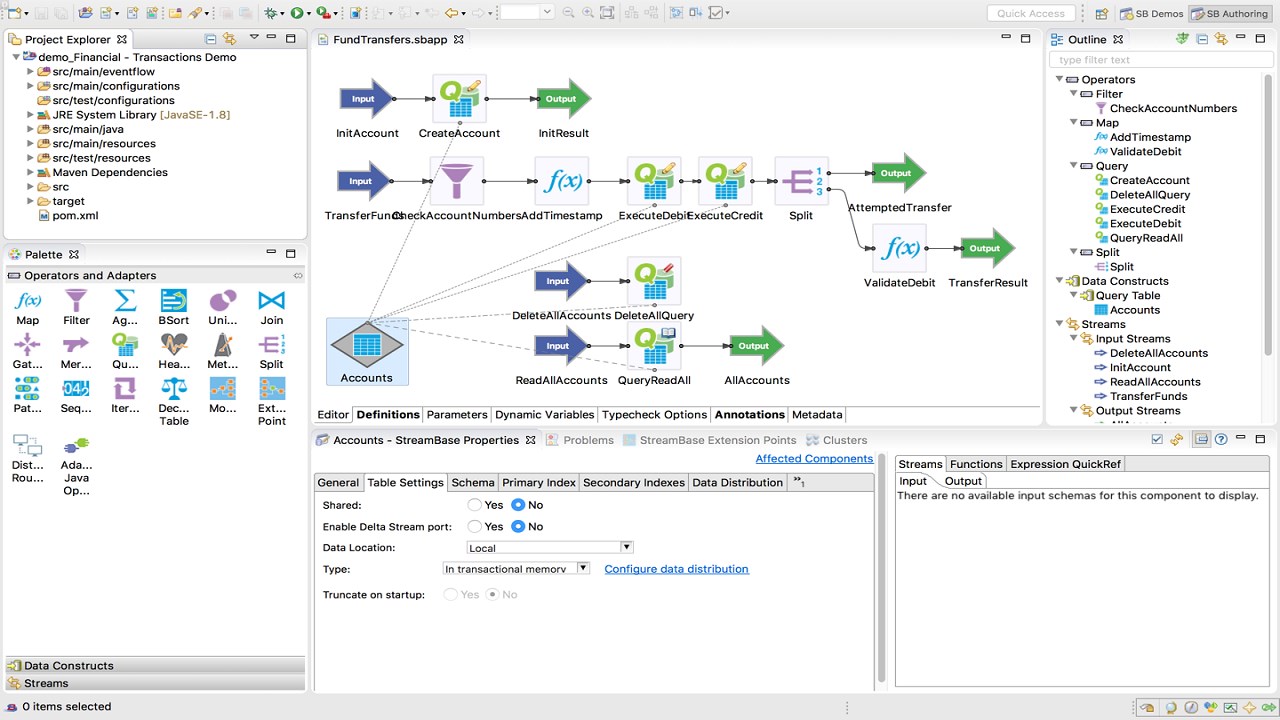Expand Data Constructs palette drawer
This screenshot has width=1280, height=720.
coord(155,665)
